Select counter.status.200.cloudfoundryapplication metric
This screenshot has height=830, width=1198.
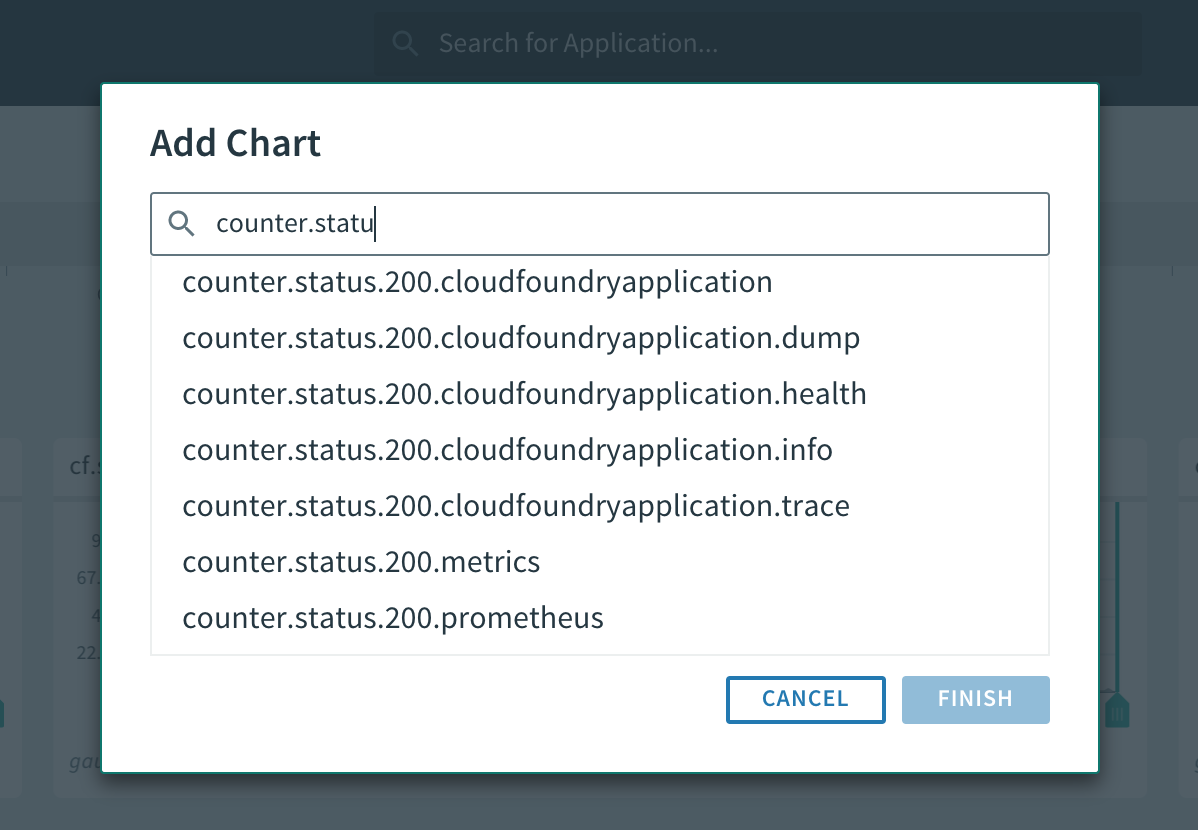[477, 283]
